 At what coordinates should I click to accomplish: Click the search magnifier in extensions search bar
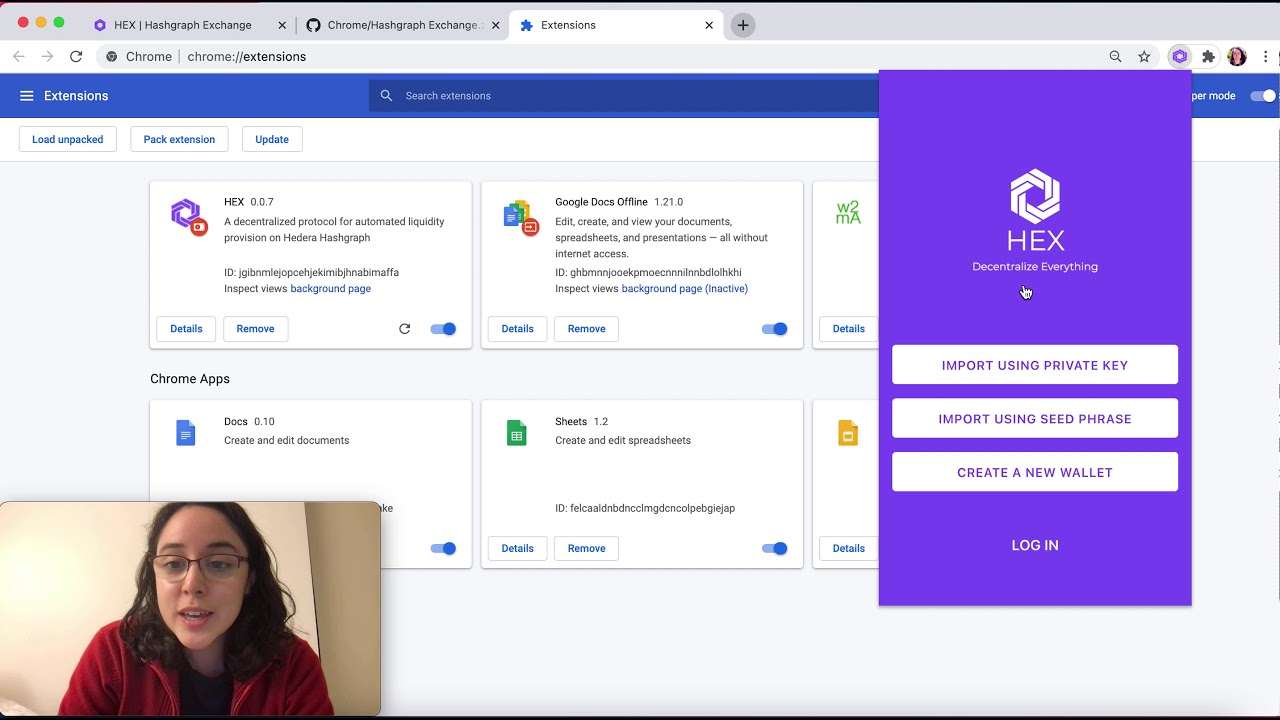point(387,96)
